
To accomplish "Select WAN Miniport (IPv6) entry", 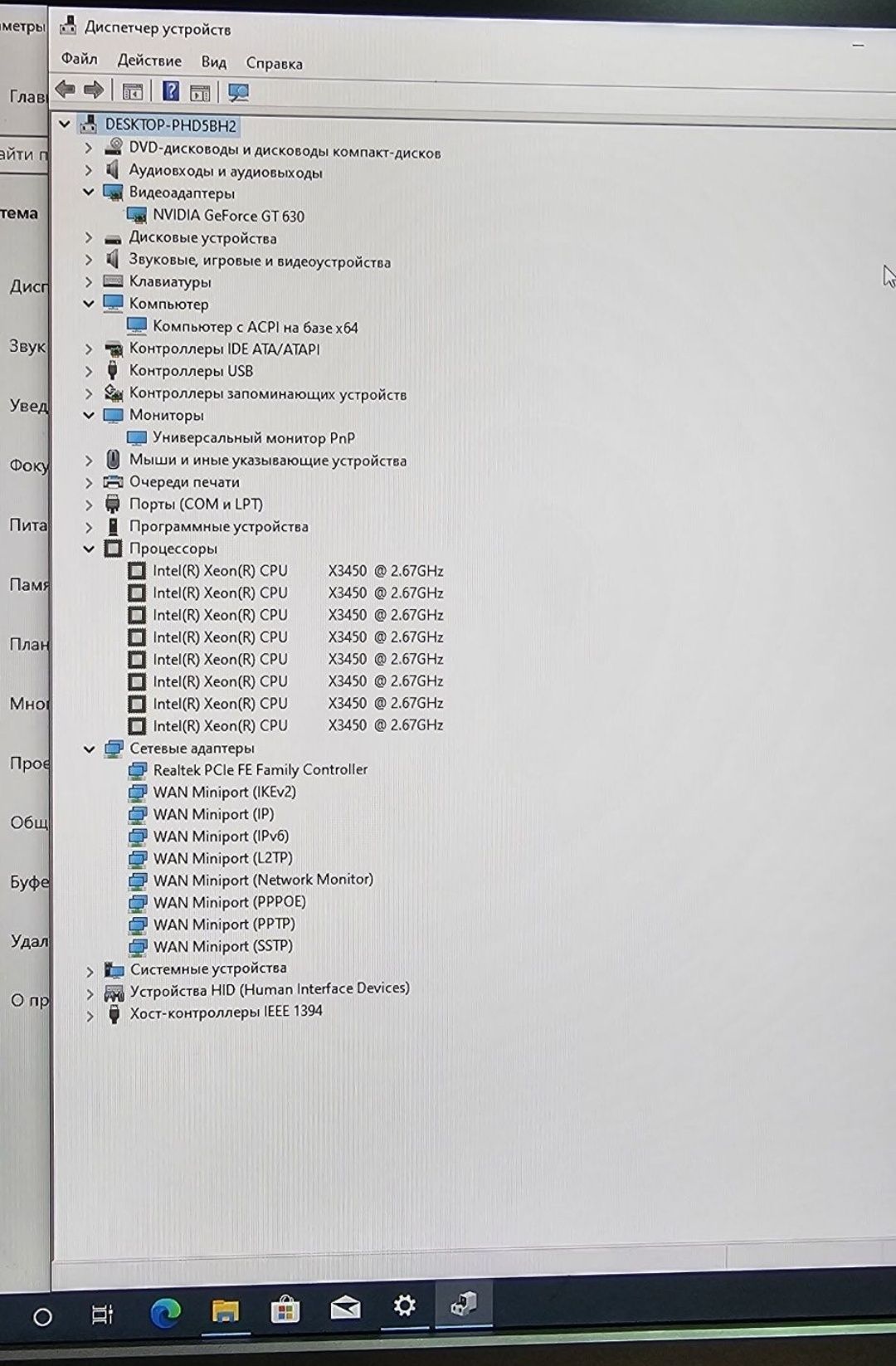I will [x=222, y=836].
